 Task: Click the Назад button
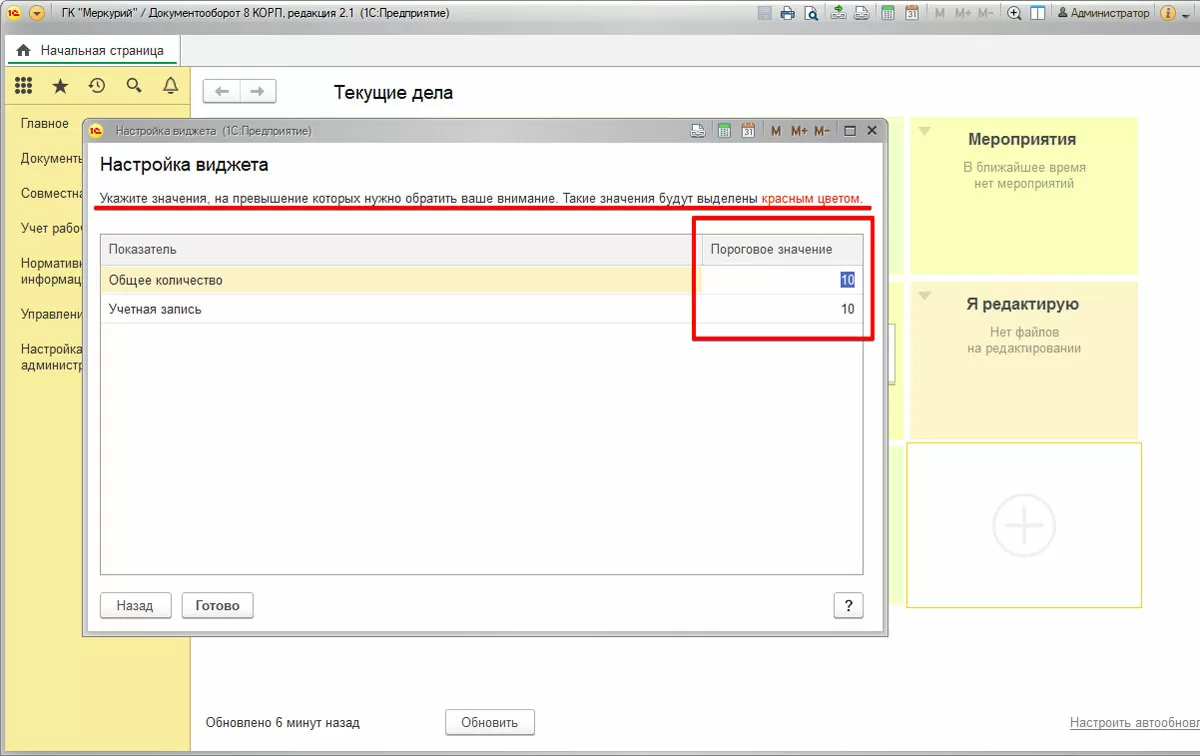pyautogui.click(x=135, y=606)
